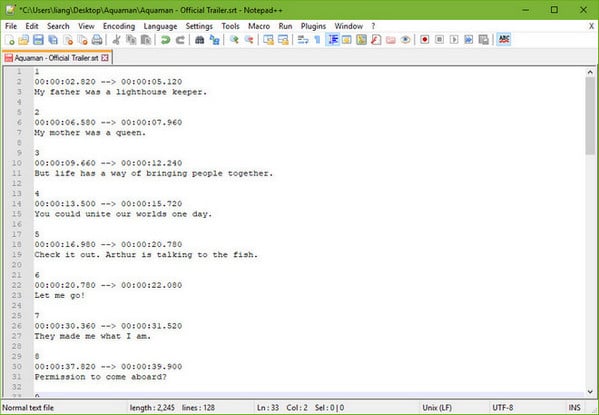Viewport: 599px width, 415px height.
Task: Click the macro Playback icon
Action: [x=454, y=40]
